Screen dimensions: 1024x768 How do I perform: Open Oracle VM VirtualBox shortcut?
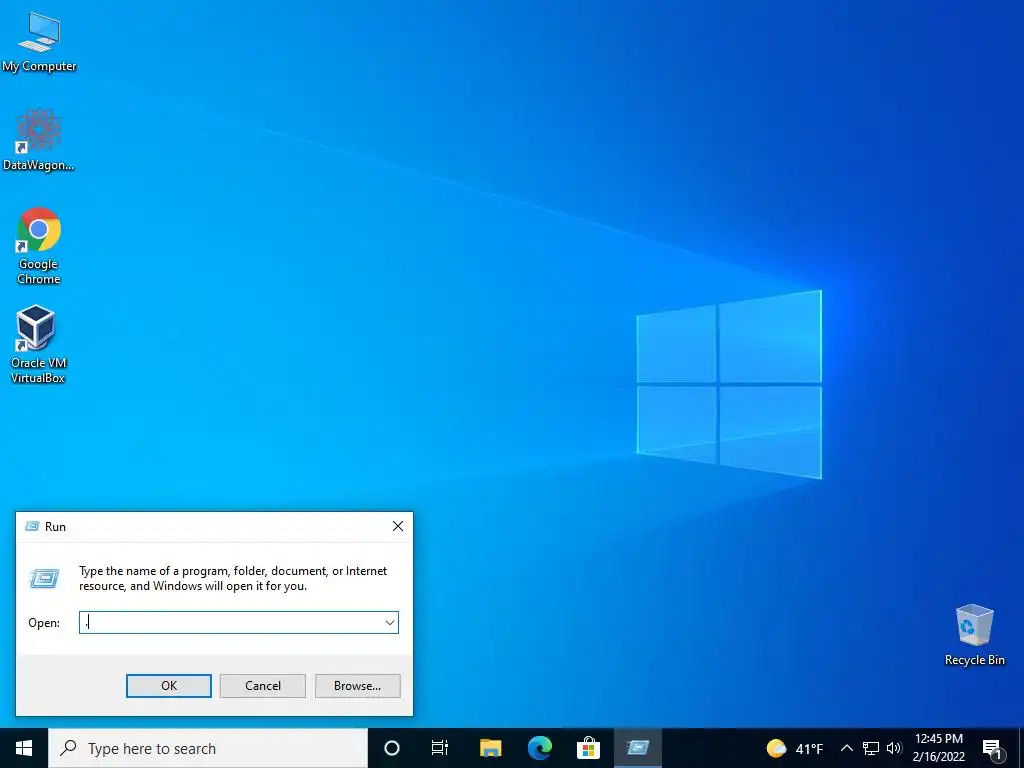point(38,344)
